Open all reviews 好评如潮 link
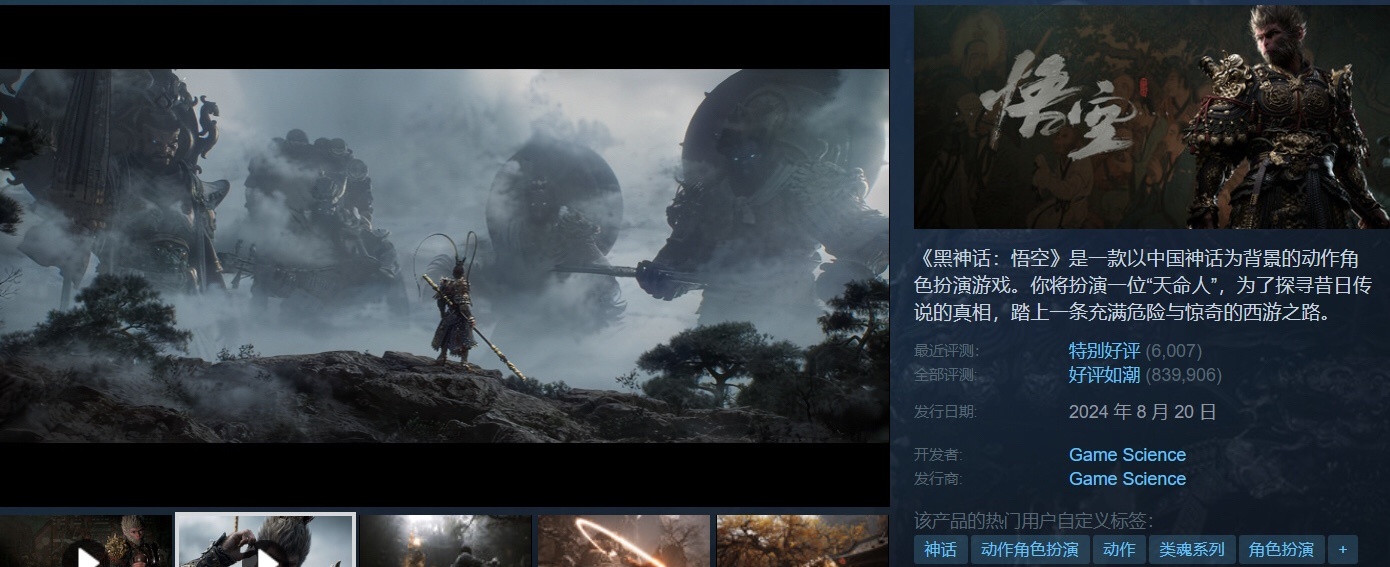This screenshot has width=1390, height=567. click(x=1104, y=375)
